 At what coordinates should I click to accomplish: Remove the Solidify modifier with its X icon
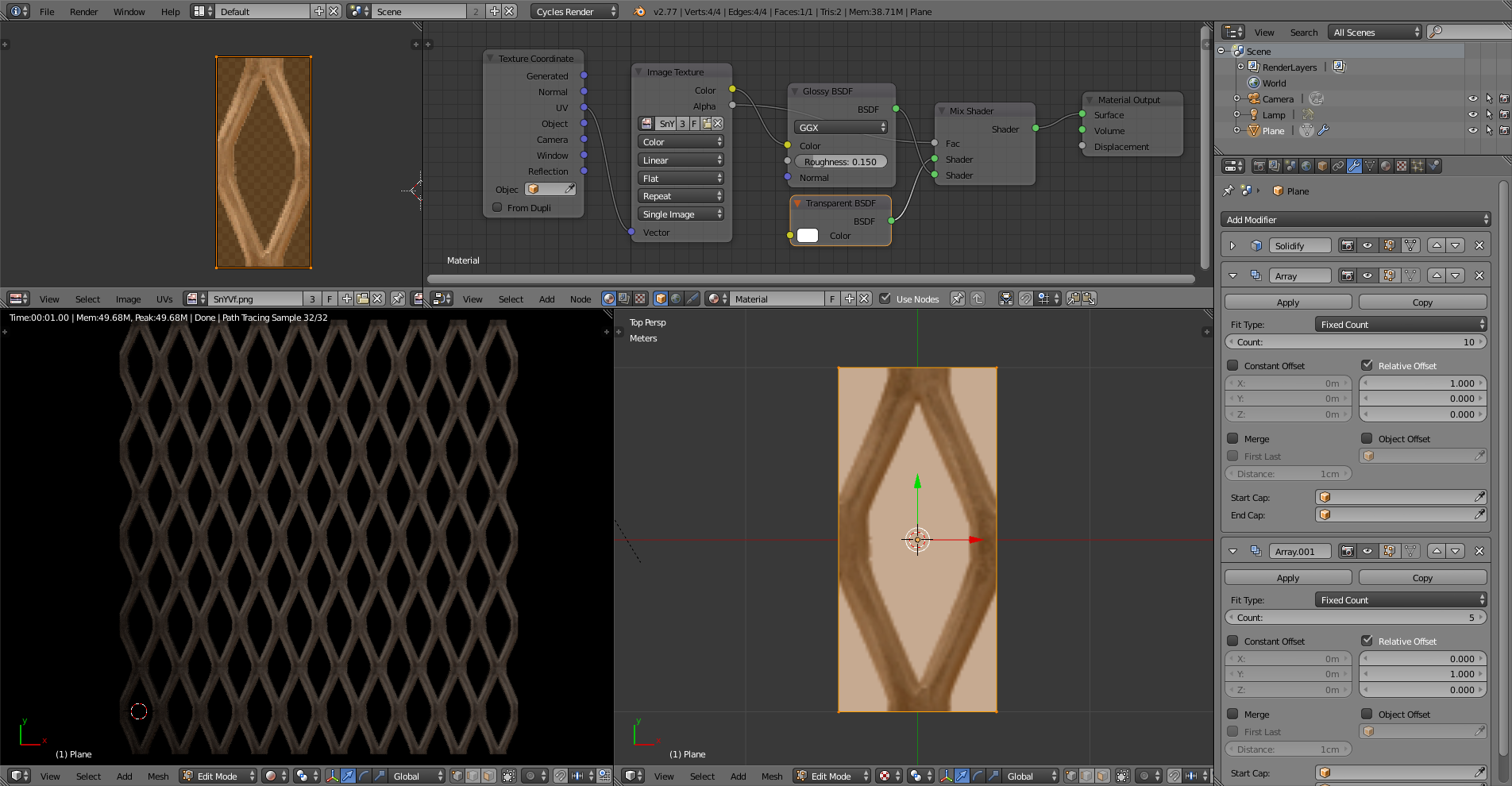(x=1479, y=245)
